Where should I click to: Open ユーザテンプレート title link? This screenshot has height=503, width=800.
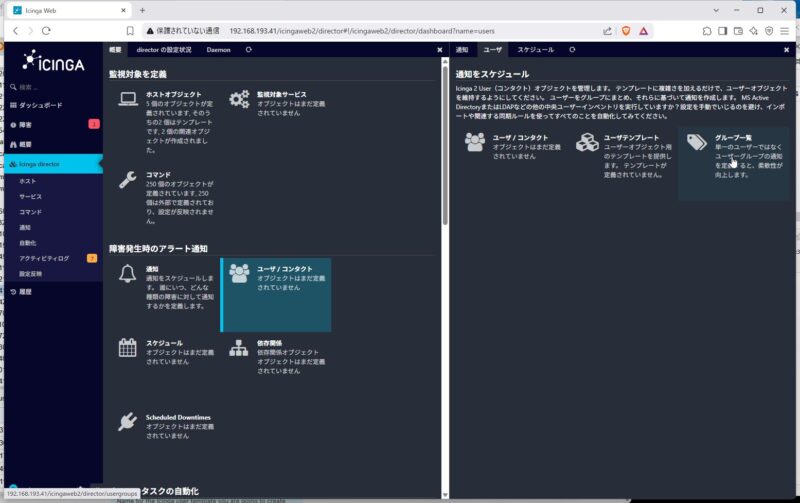click(x=631, y=138)
